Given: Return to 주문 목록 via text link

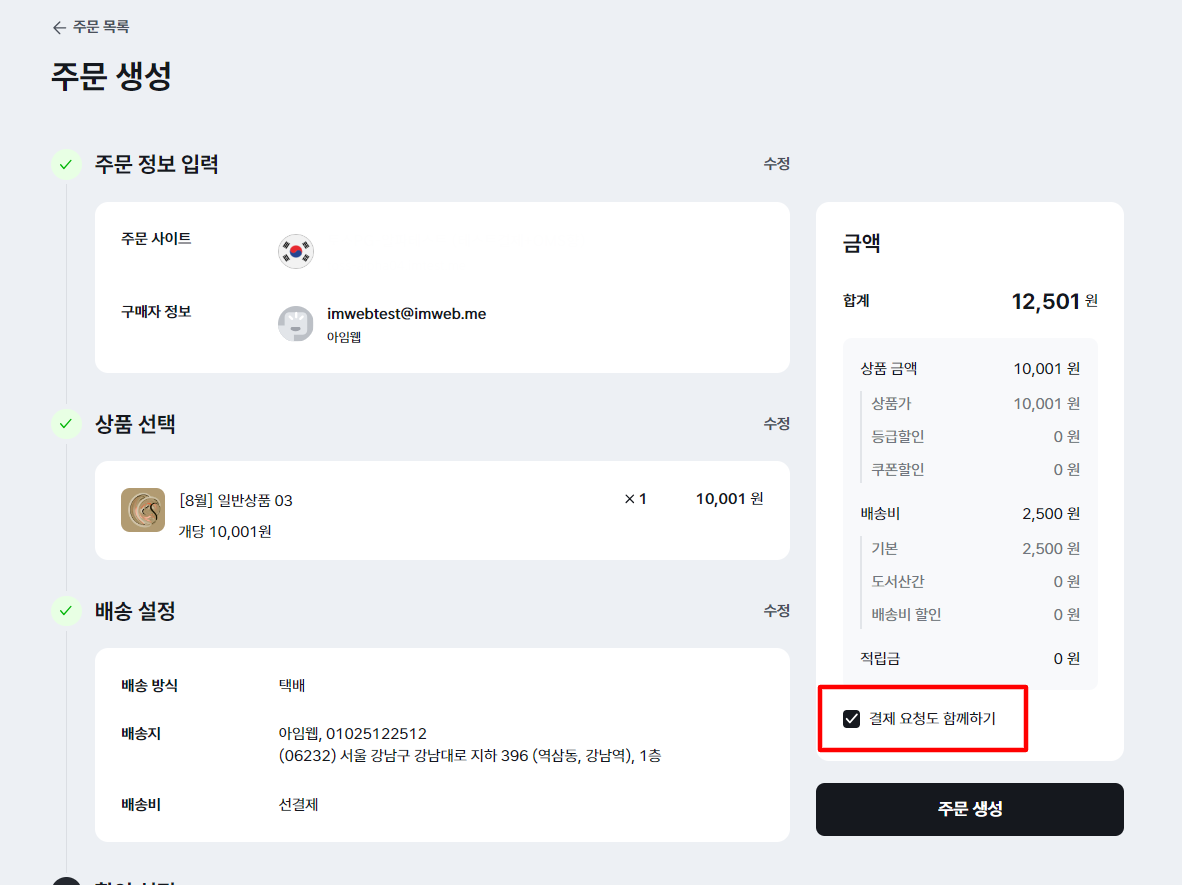Looking at the screenshot, I should point(101,27).
